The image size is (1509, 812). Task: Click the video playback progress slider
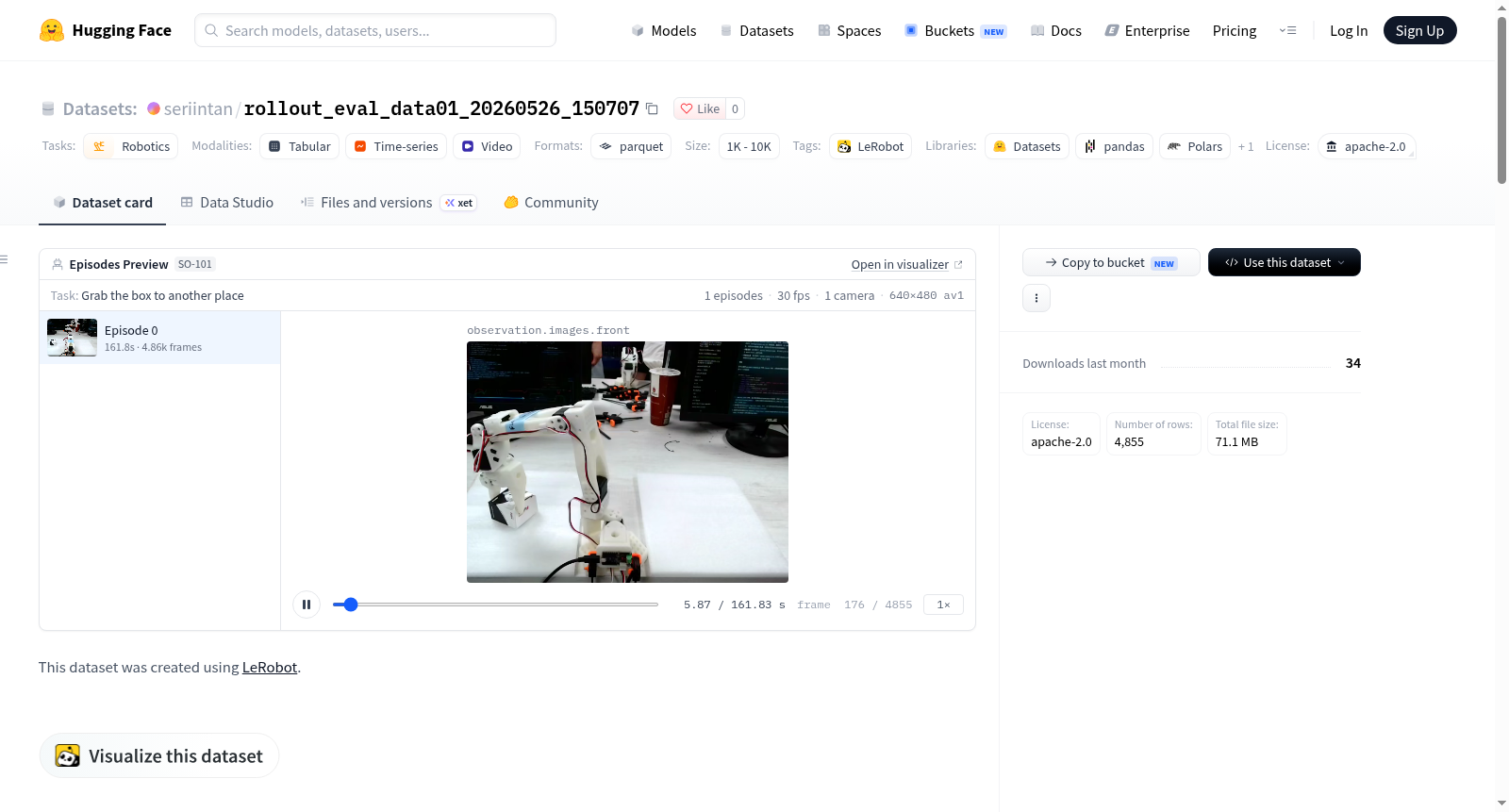(495, 605)
